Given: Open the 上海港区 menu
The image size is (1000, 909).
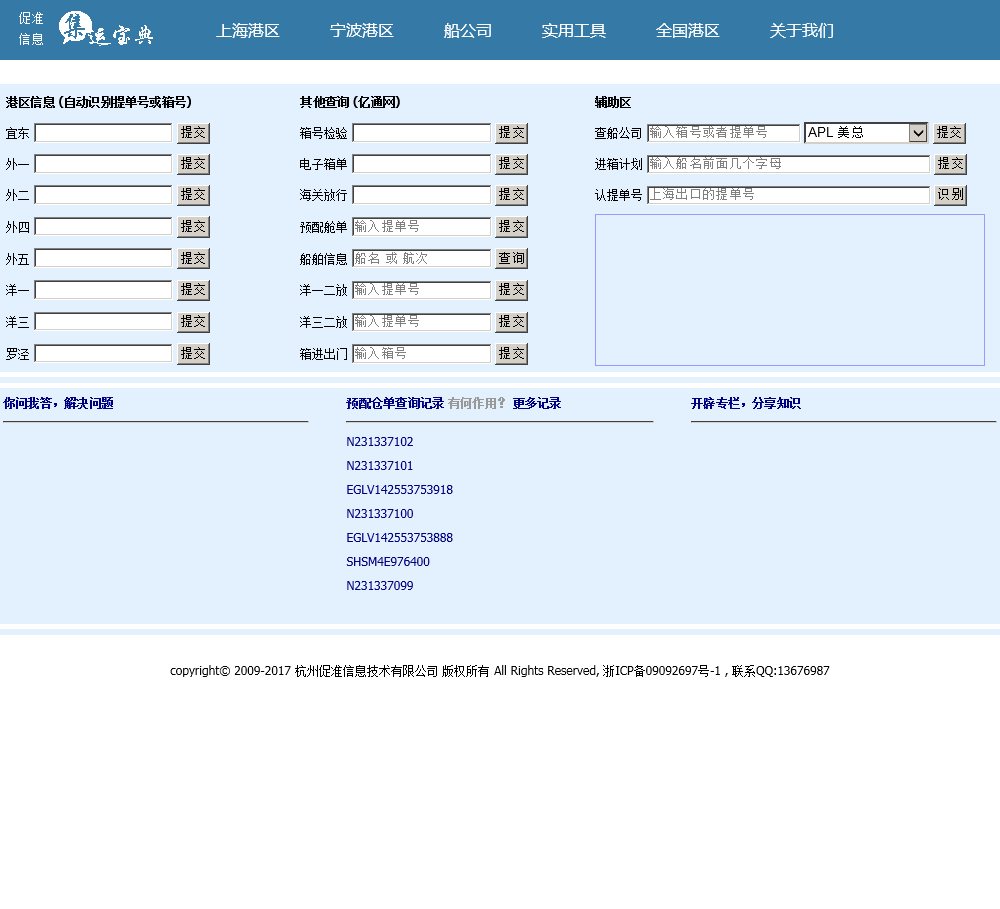Looking at the screenshot, I should pyautogui.click(x=247, y=31).
